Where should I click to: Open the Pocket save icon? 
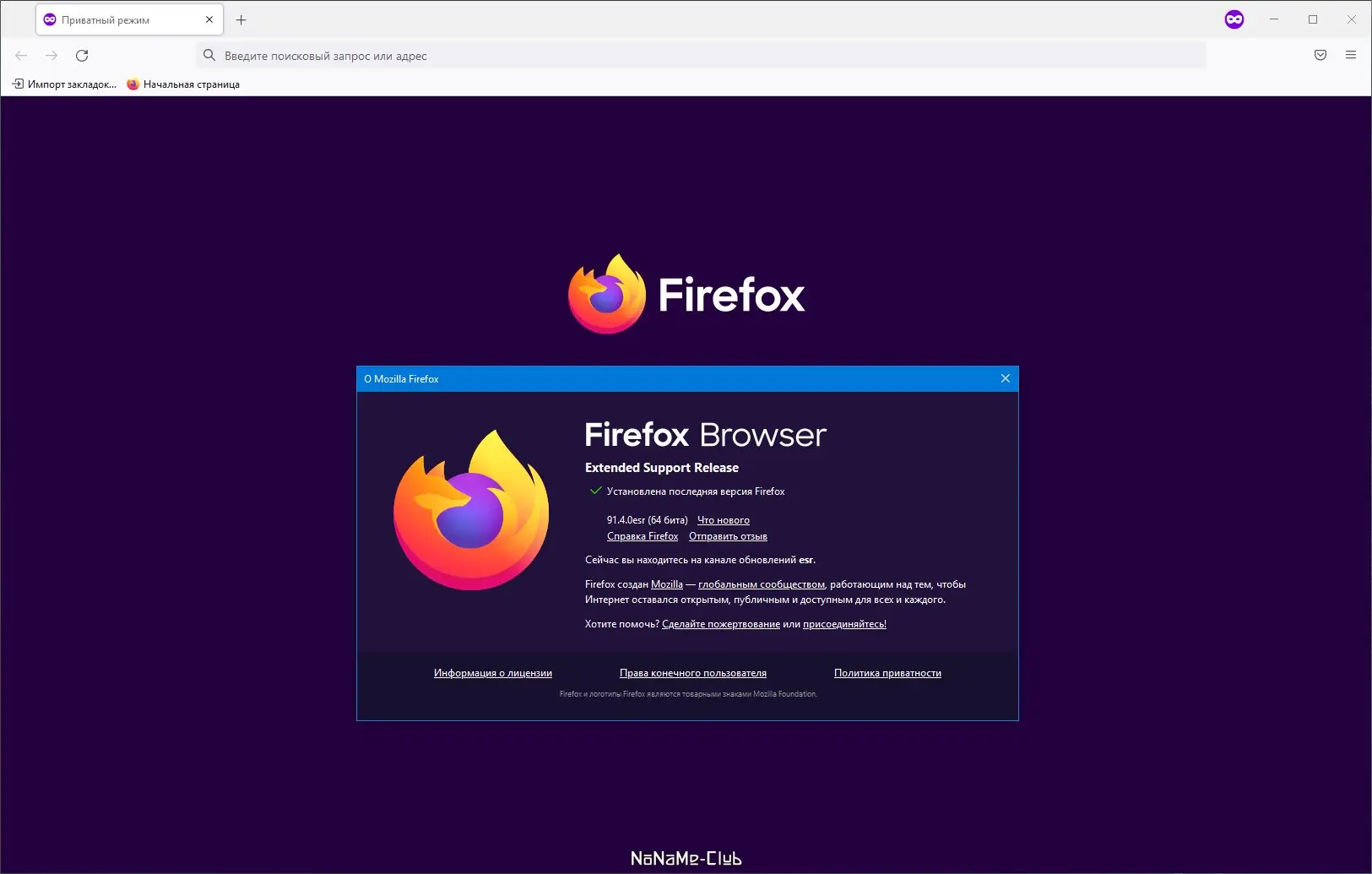1320,56
